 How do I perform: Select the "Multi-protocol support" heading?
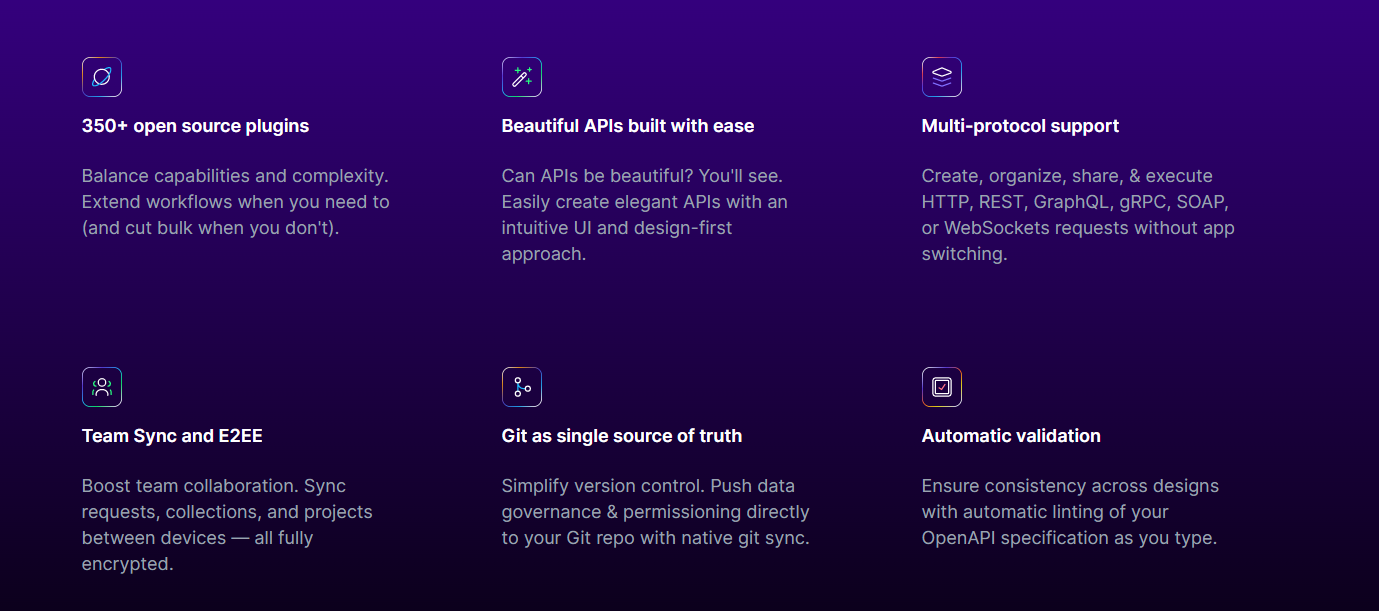[1020, 126]
